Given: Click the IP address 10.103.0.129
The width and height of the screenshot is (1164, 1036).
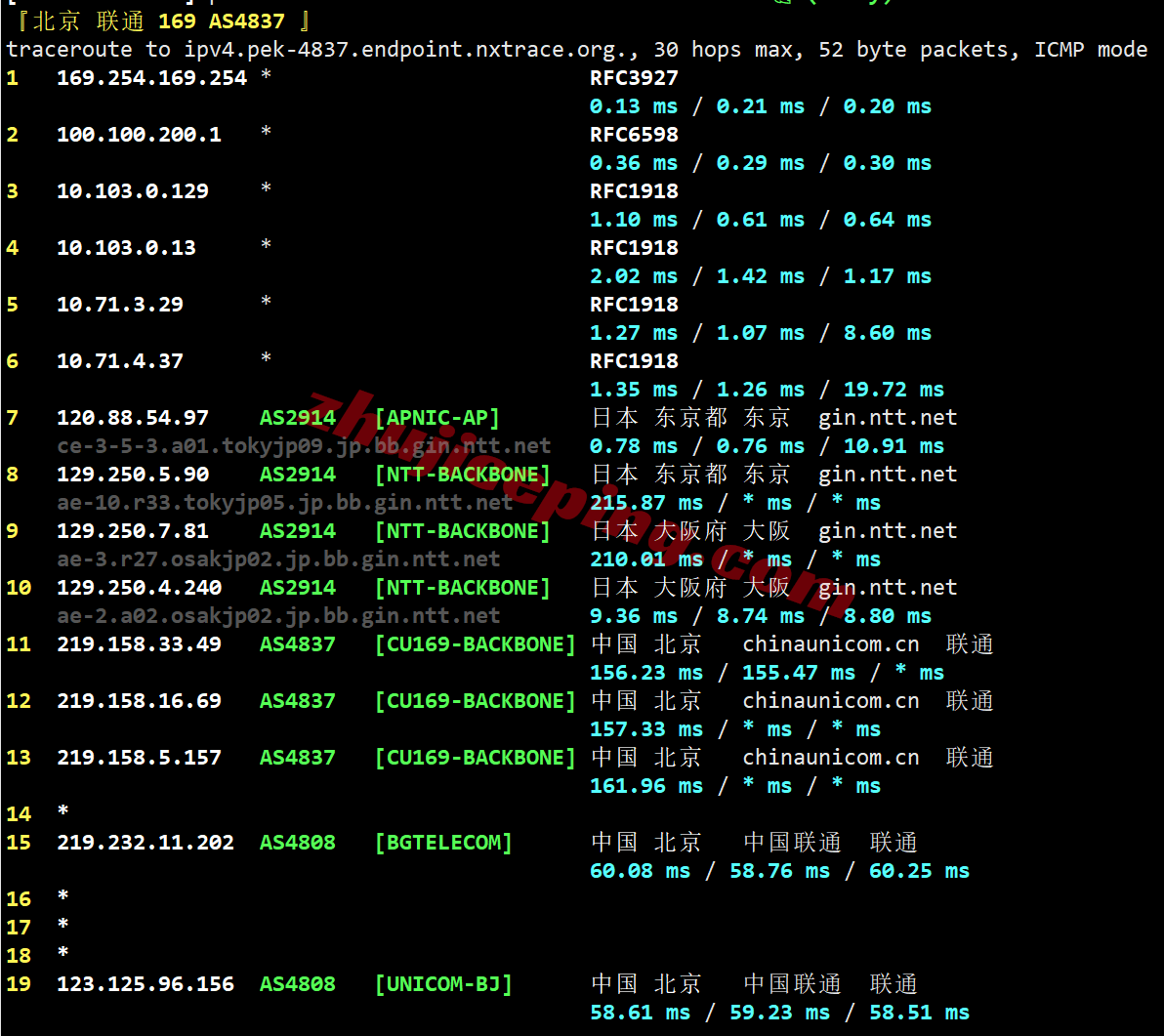Looking at the screenshot, I should [133, 191].
